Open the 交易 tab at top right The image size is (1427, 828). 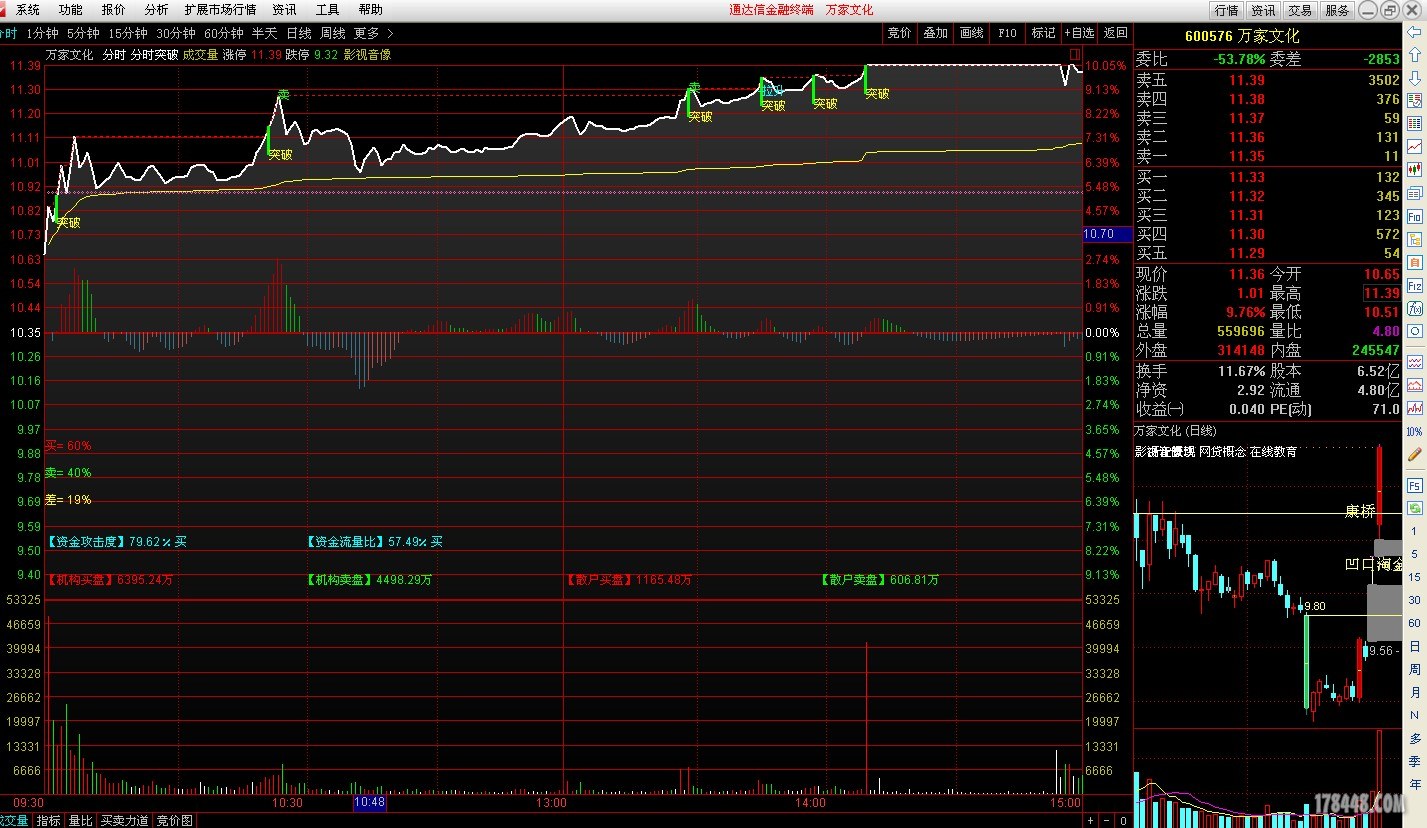(x=1300, y=10)
